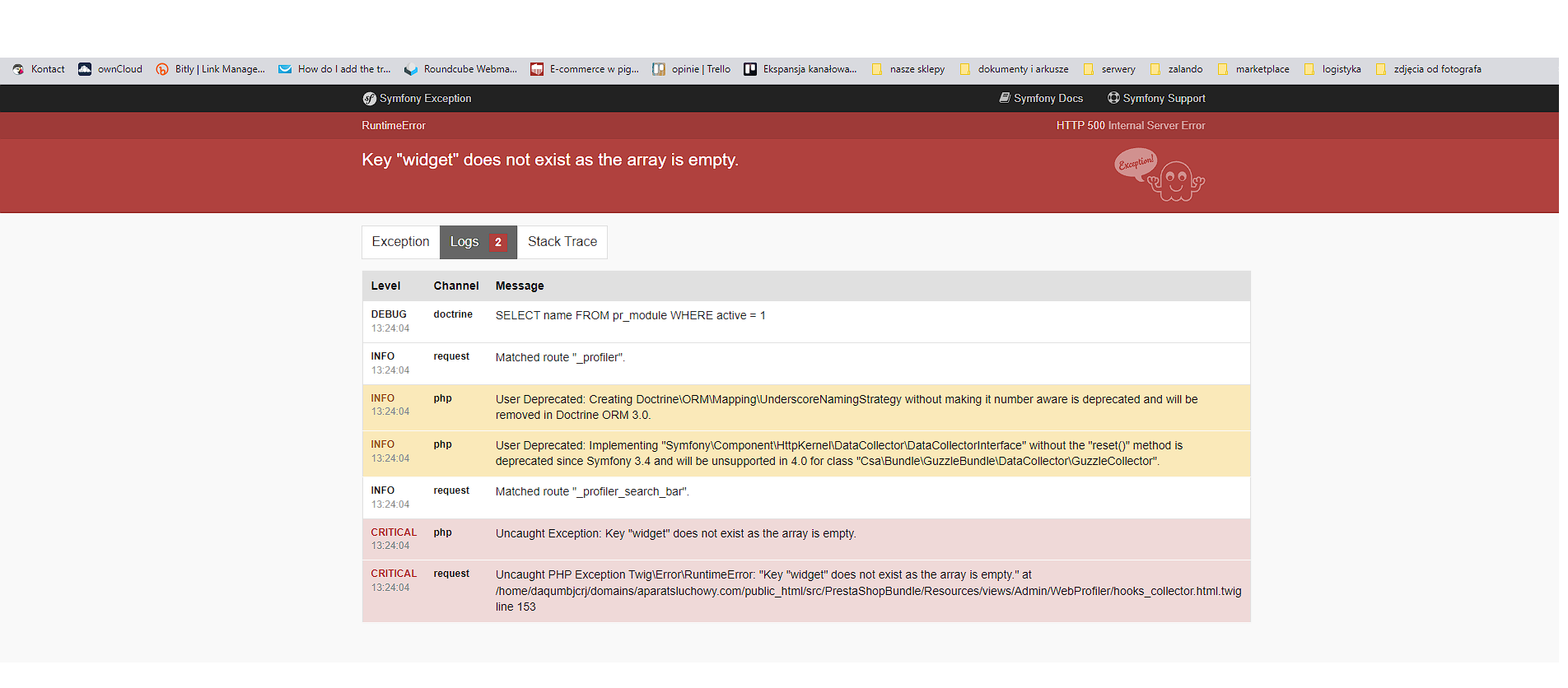Click the Symfony Docs book icon

(x=1005, y=98)
